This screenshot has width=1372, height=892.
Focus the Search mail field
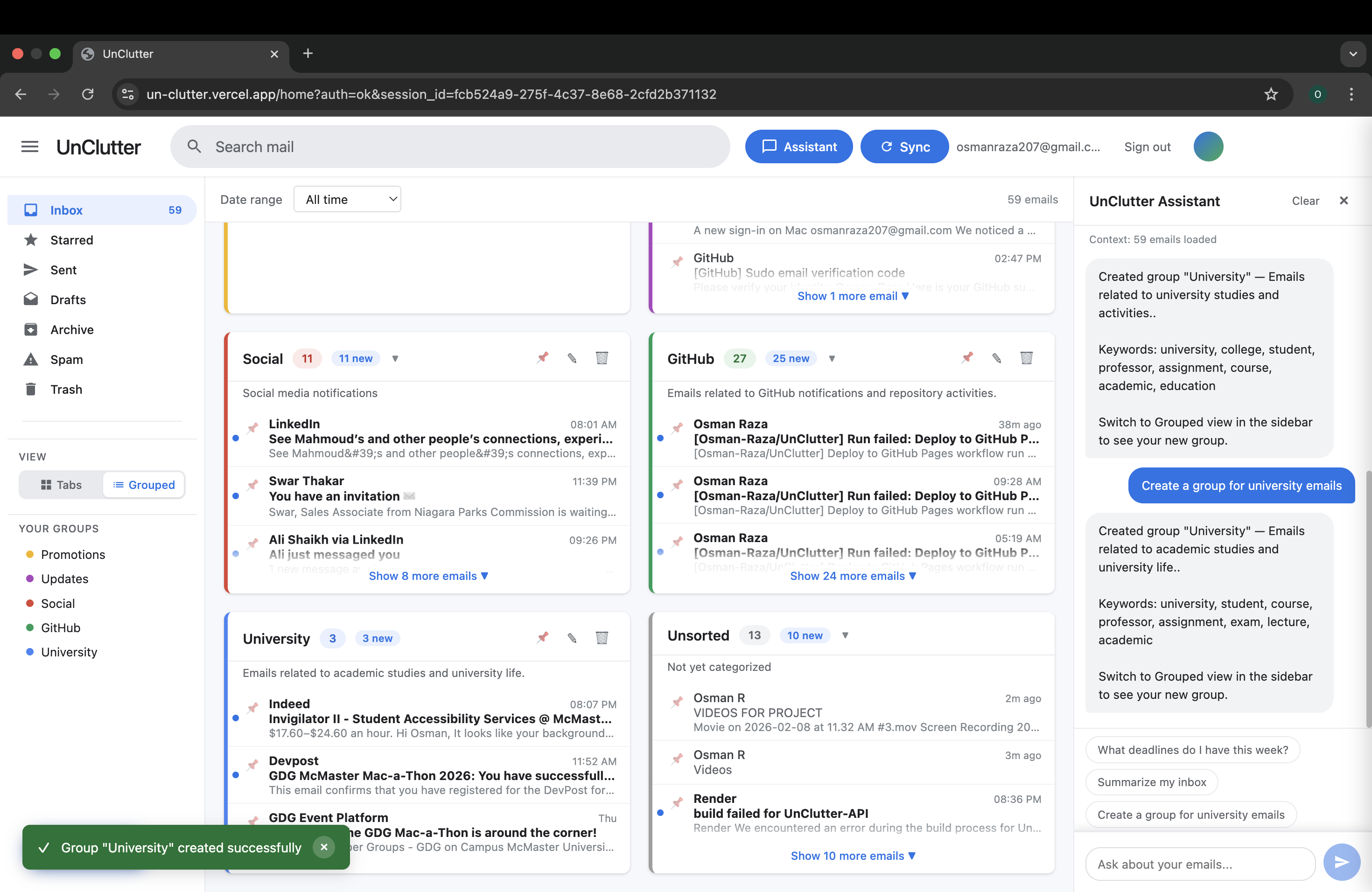pyautogui.click(x=450, y=147)
